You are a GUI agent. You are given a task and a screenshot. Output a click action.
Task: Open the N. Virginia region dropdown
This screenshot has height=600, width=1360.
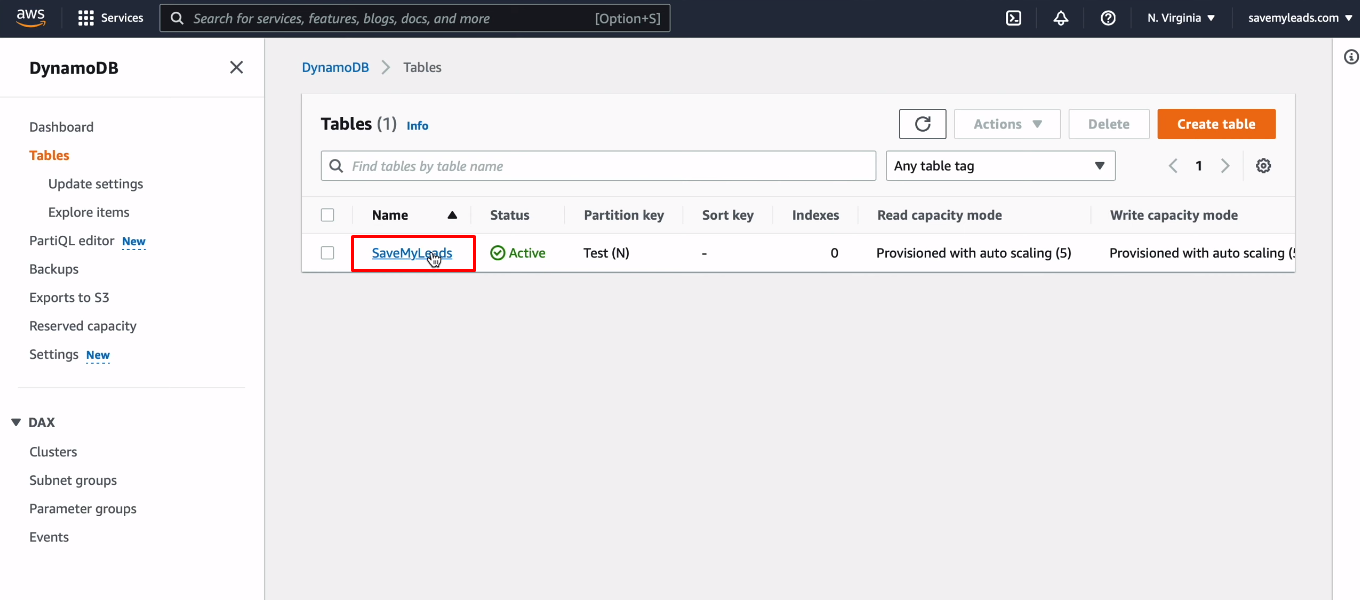[1181, 18]
